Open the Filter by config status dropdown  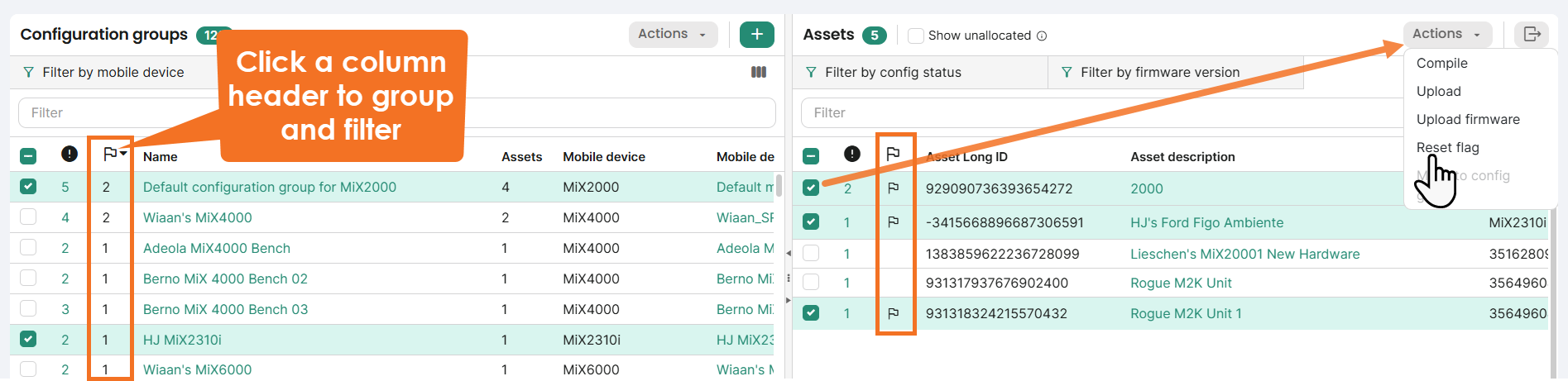click(920, 73)
